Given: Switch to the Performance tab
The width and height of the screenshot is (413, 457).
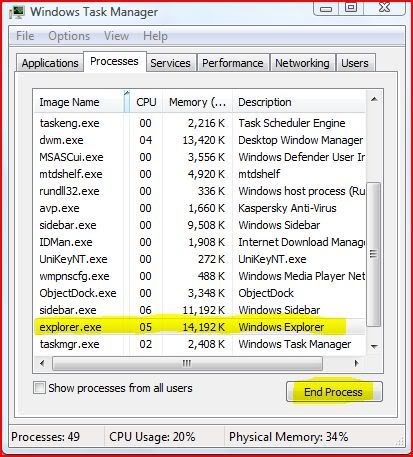Looking at the screenshot, I should tap(233, 63).
